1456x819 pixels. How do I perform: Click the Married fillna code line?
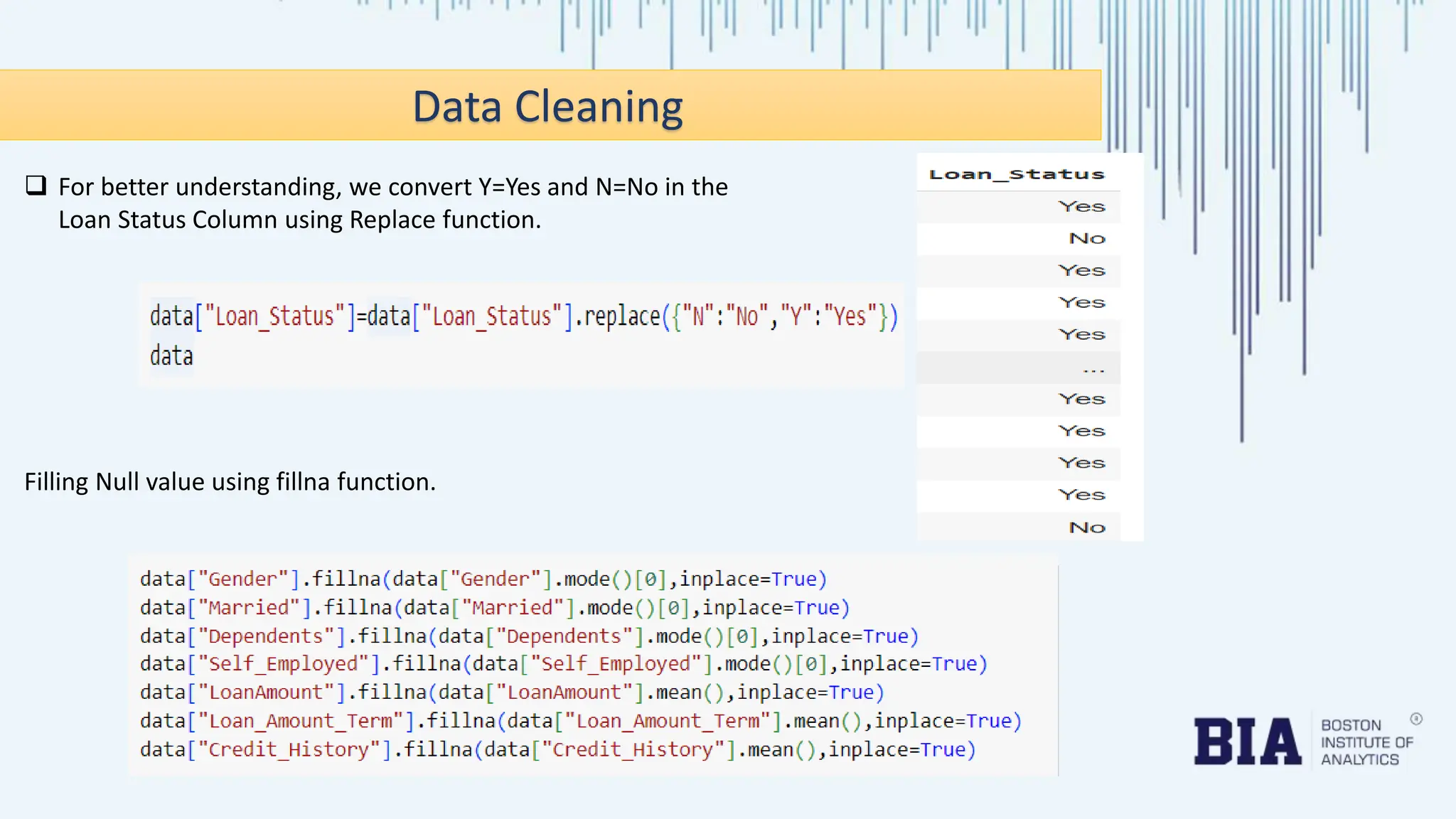pyautogui.click(x=495, y=607)
